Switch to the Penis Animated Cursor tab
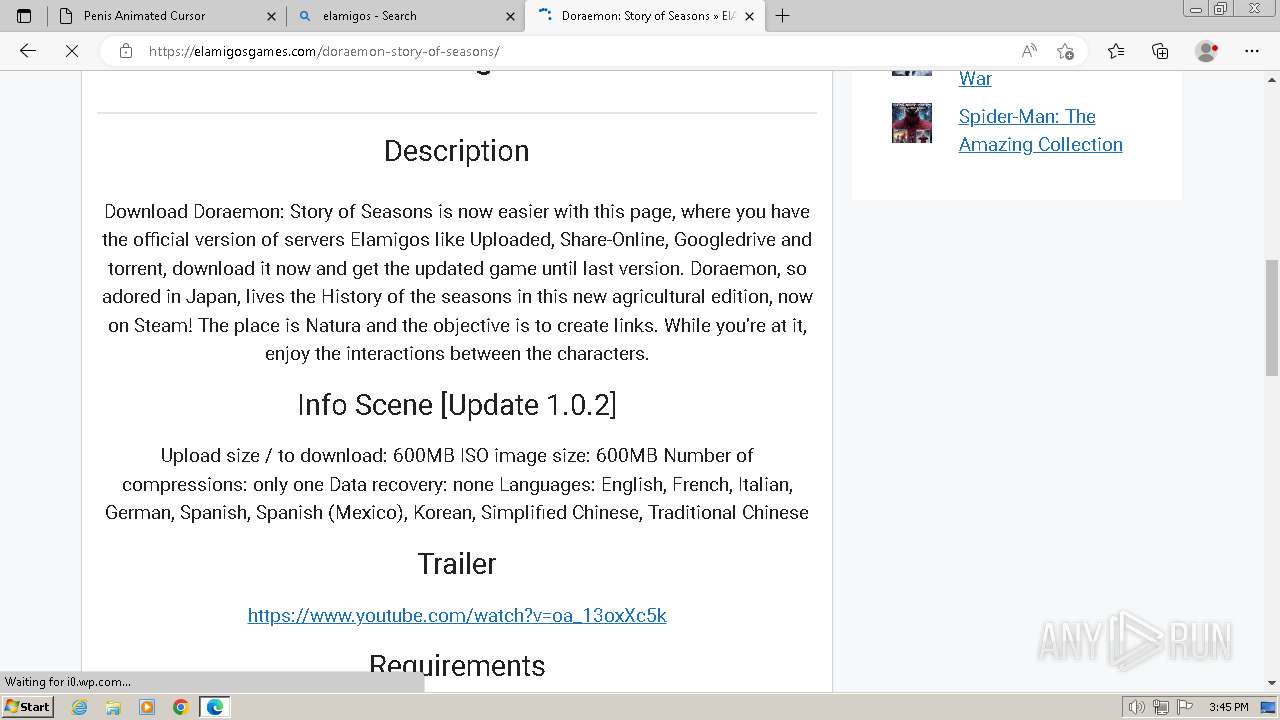 (167, 16)
